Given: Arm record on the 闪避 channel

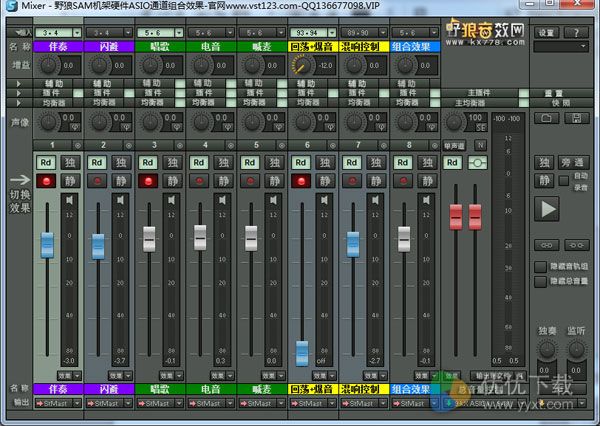Looking at the screenshot, I should tap(97, 181).
